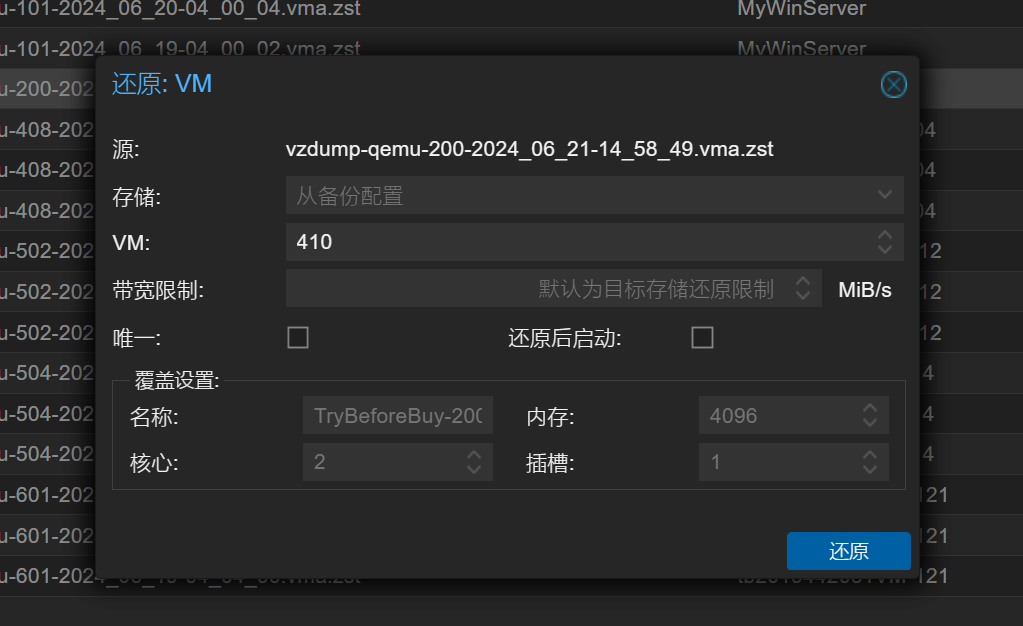This screenshot has height=626, width=1023.
Task: Increase bandwidth limit with up arrow
Action: 802,281
